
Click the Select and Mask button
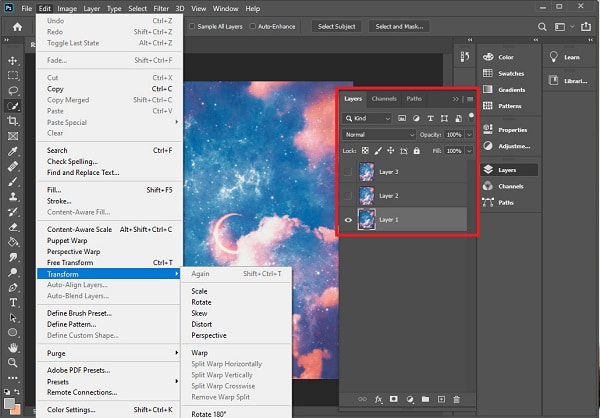click(399, 26)
